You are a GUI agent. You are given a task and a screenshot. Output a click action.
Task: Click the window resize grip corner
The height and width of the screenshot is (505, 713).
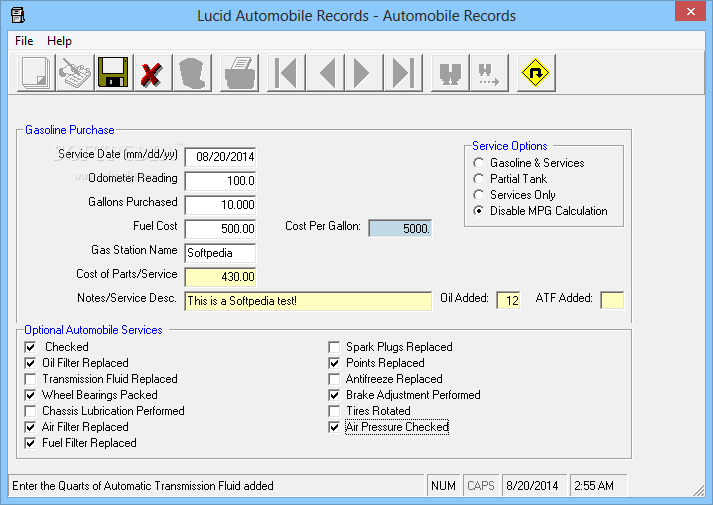click(699, 490)
